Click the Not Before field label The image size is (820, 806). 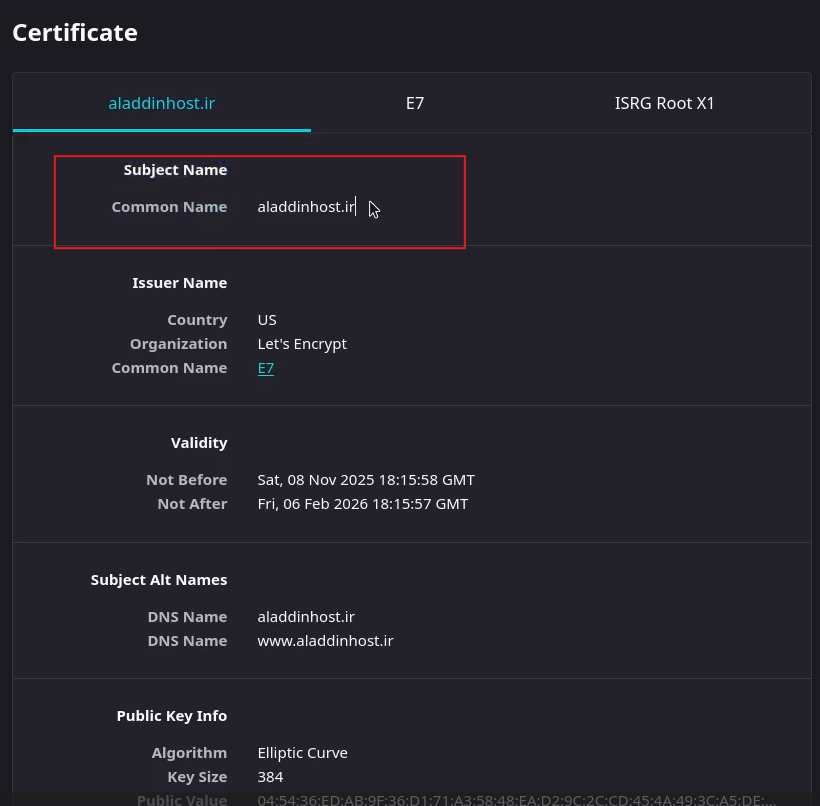pos(187,480)
